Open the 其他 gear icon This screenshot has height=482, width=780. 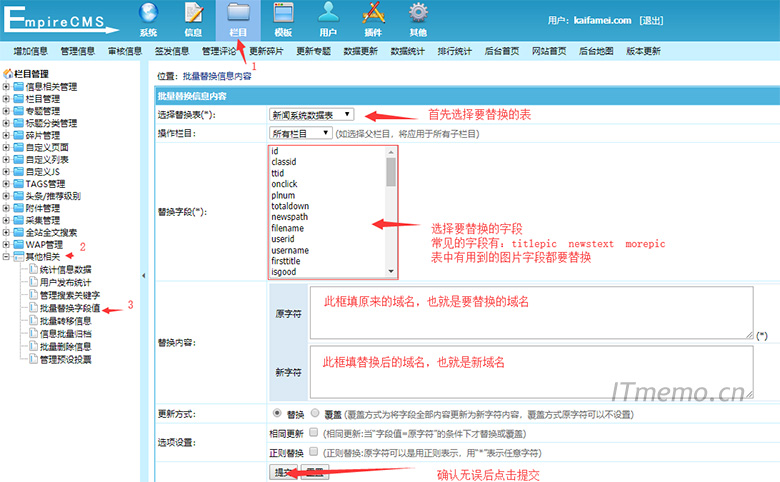pos(418,13)
